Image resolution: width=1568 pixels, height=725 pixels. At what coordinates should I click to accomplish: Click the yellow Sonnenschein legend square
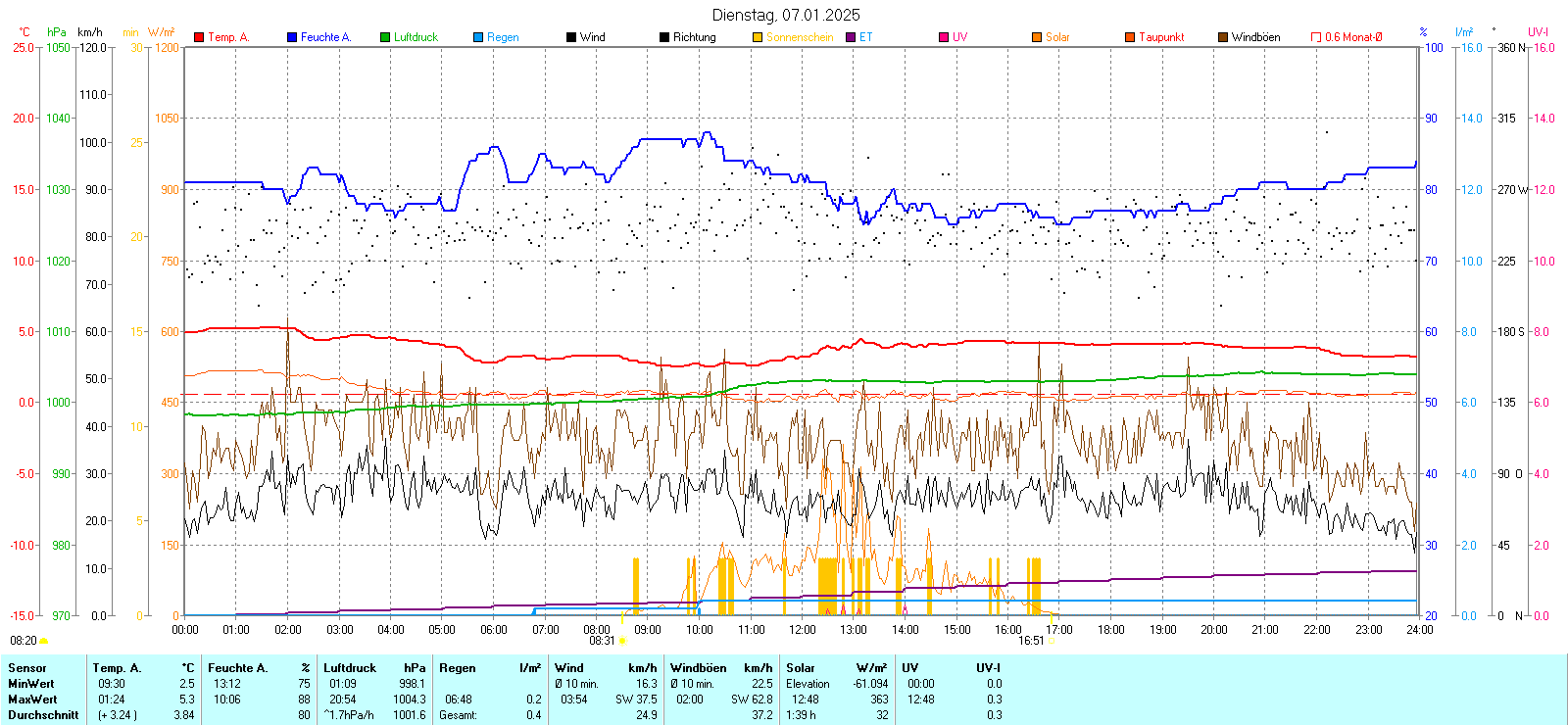coord(758,37)
